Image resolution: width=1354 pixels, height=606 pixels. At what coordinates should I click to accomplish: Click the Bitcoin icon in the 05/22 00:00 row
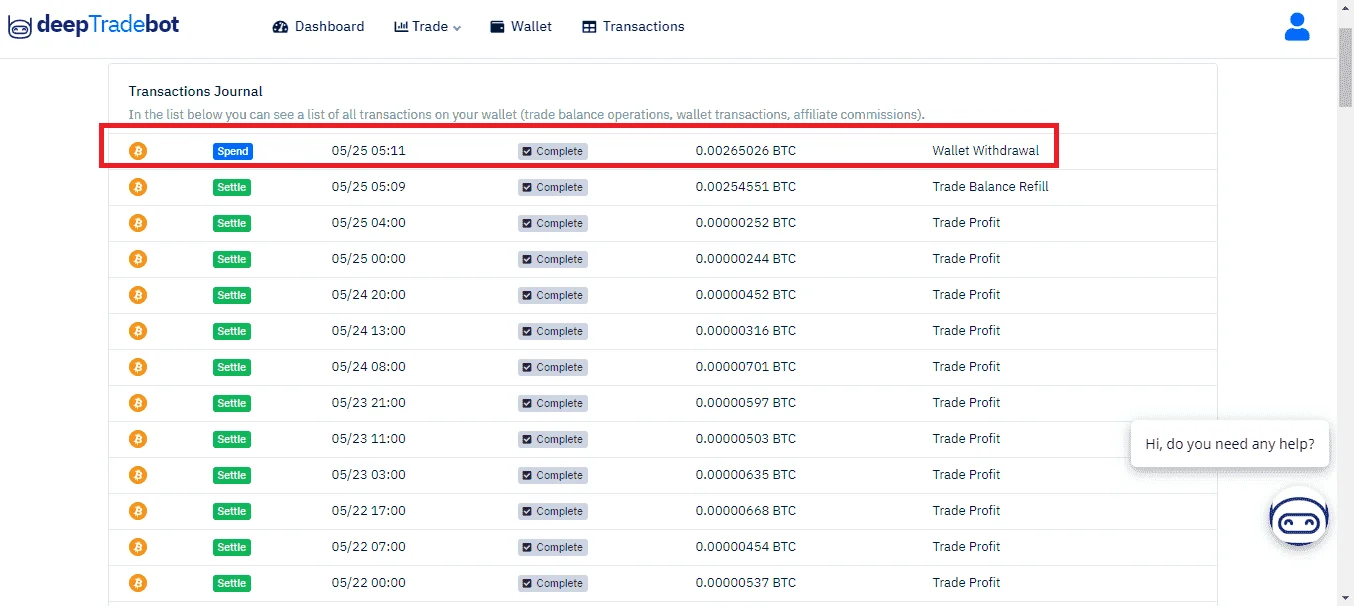tap(138, 583)
